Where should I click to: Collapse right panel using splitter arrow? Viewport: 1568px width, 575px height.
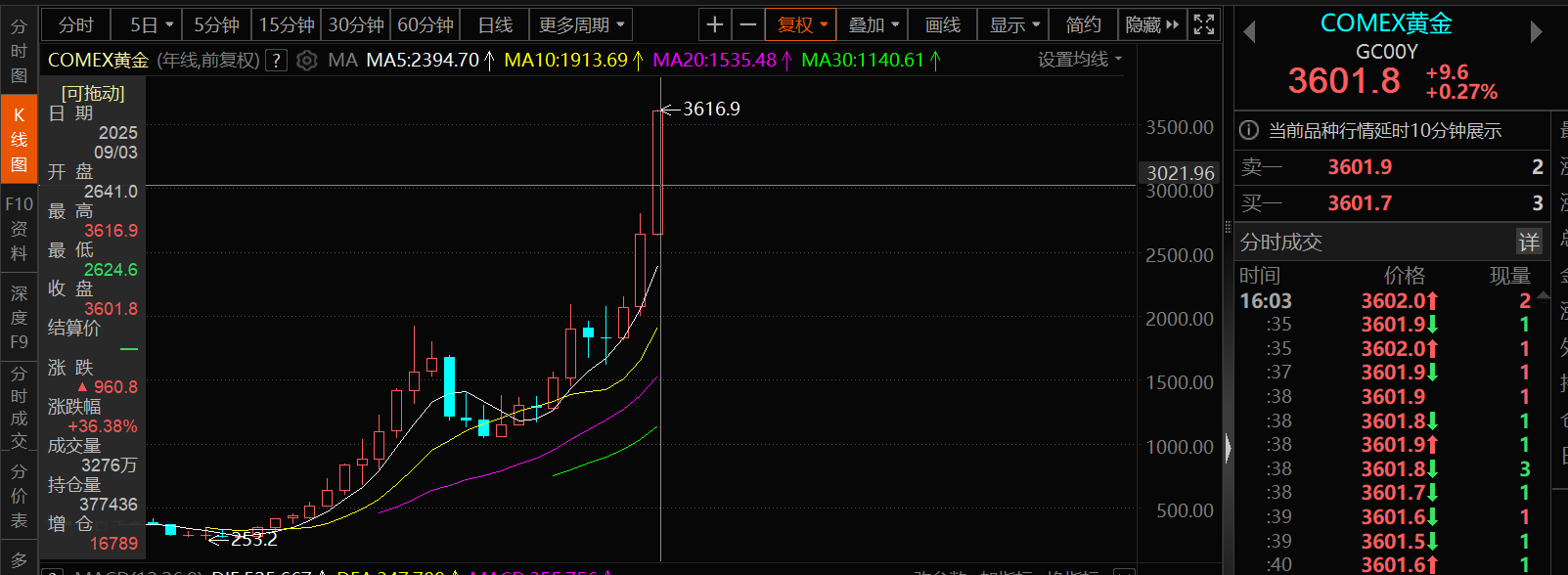(x=1229, y=449)
